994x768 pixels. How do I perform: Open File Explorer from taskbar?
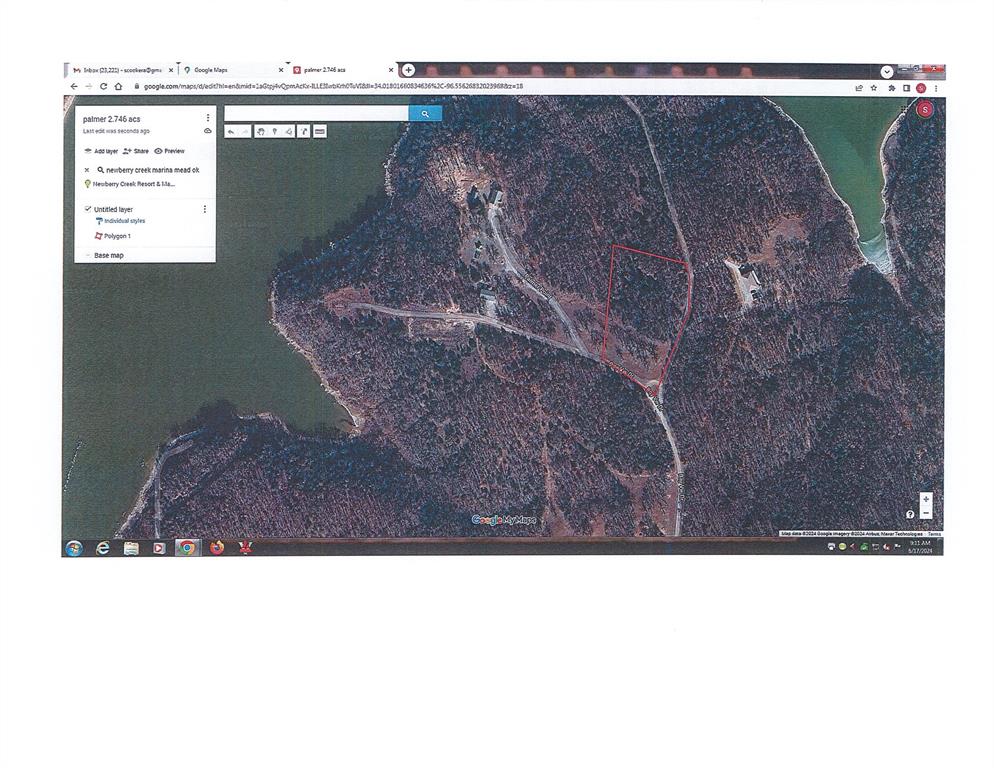click(x=131, y=548)
